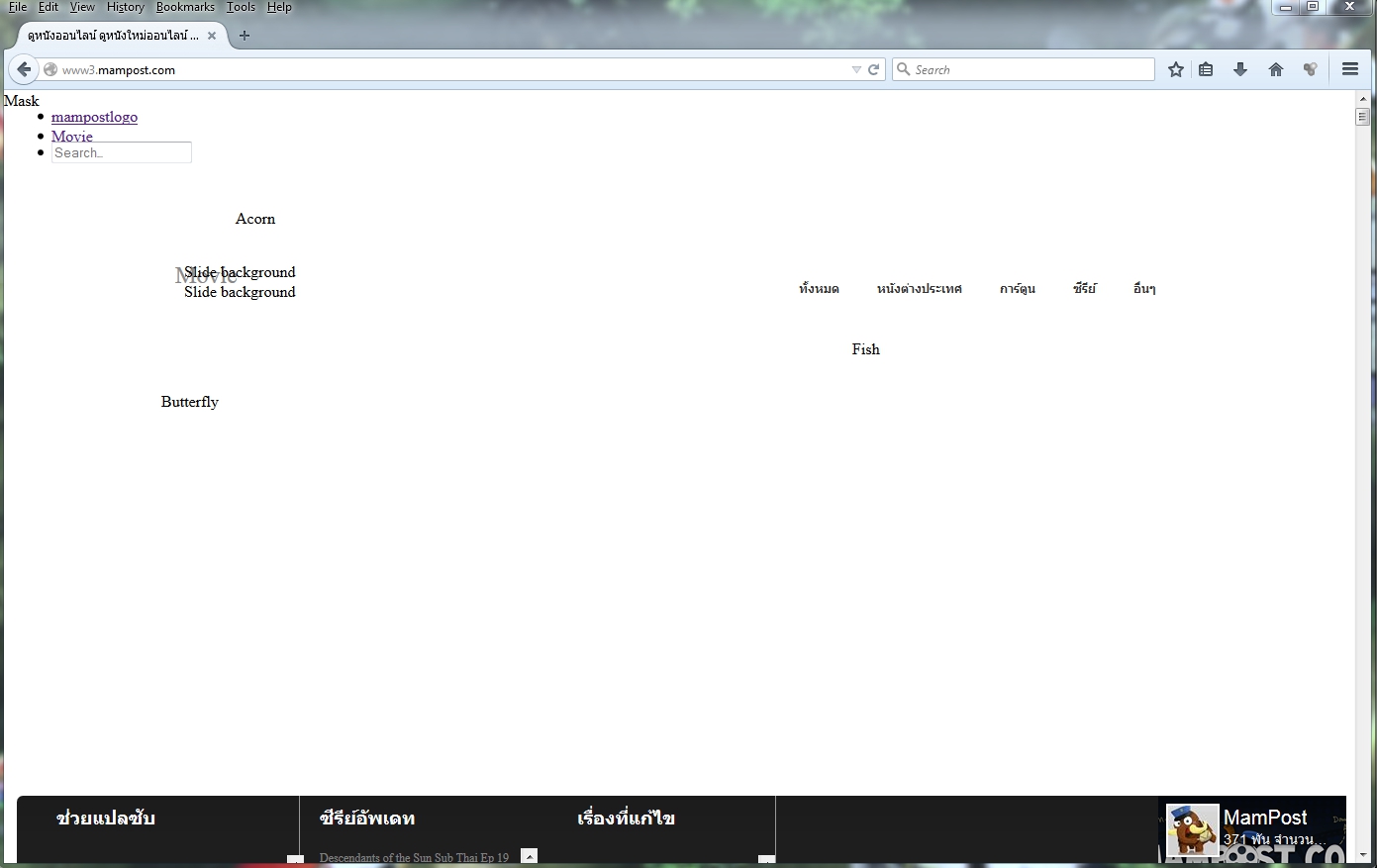
Task: Open Descendants of the Sun Sub Thai Ep 19
Action: click(x=414, y=857)
